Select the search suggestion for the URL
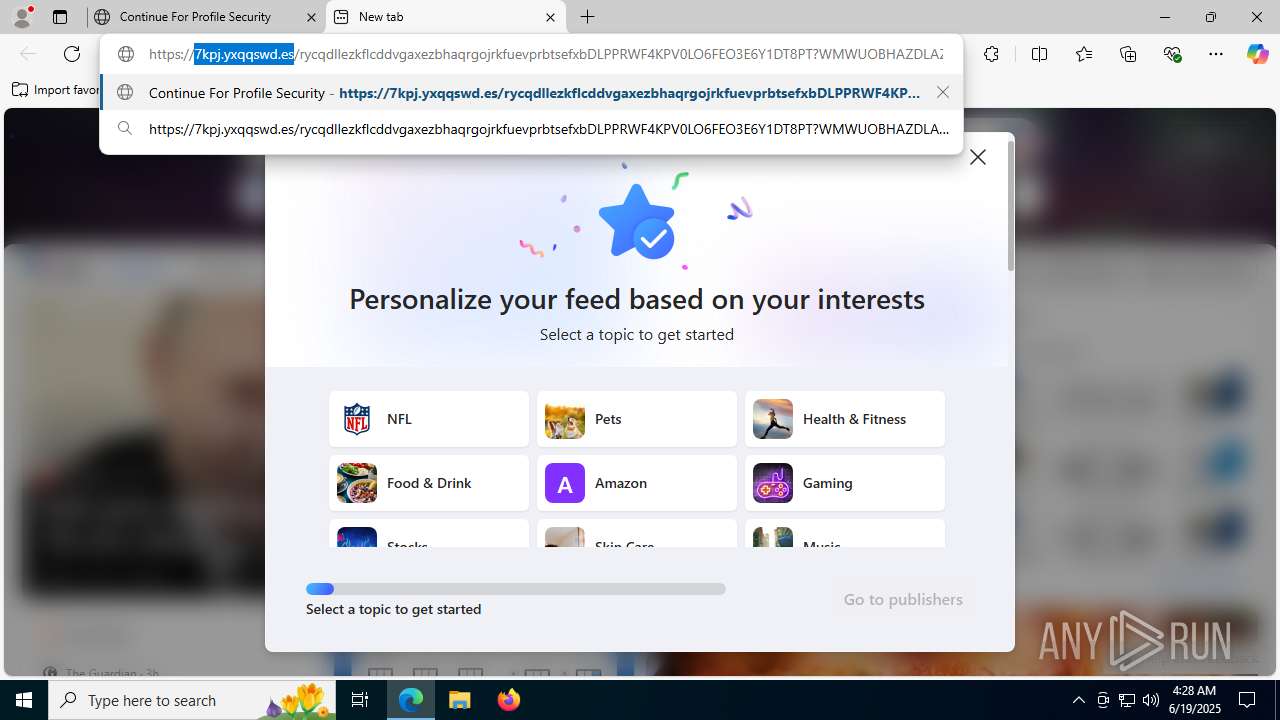The width and height of the screenshot is (1280, 720). (532, 128)
